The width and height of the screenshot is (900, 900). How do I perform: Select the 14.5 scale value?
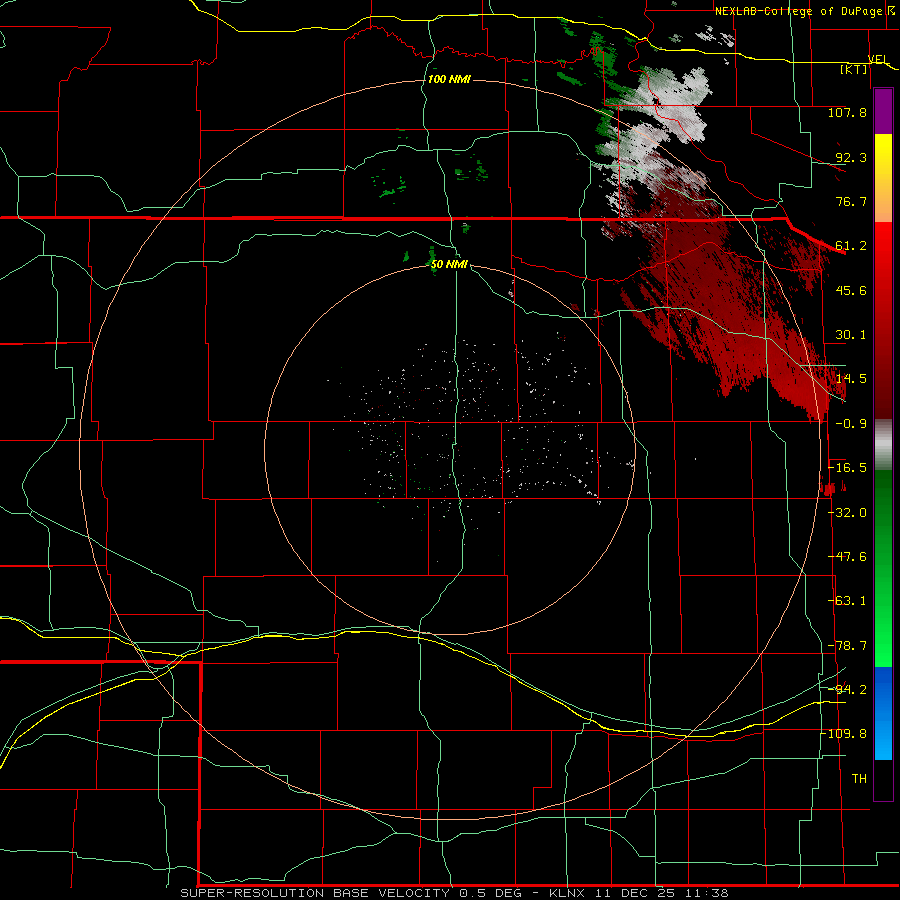[851, 379]
